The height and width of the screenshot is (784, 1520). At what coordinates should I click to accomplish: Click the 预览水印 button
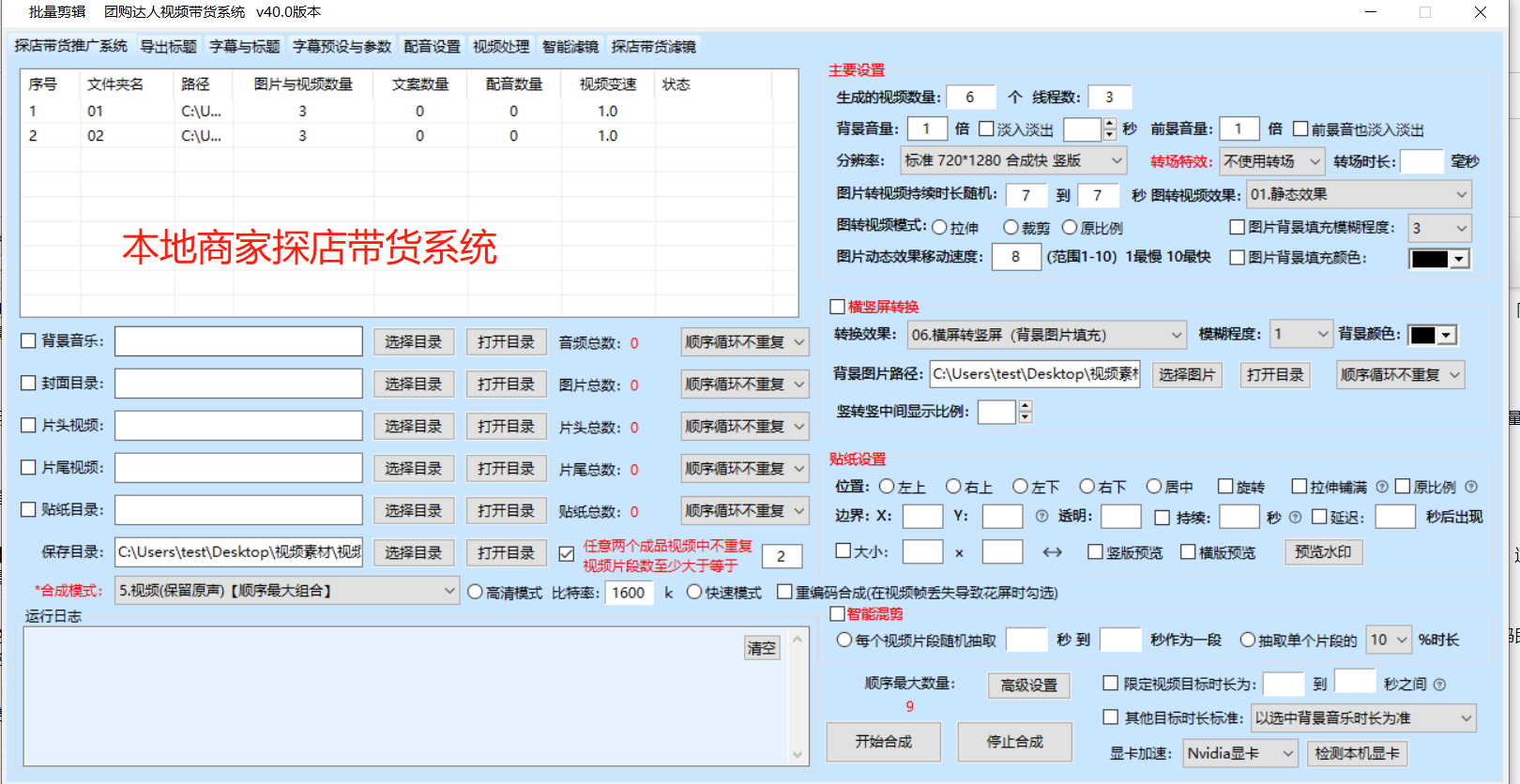tap(1323, 551)
